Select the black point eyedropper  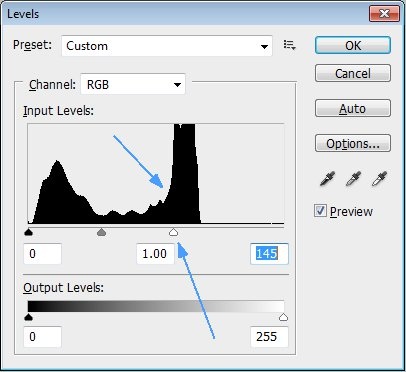tap(327, 179)
